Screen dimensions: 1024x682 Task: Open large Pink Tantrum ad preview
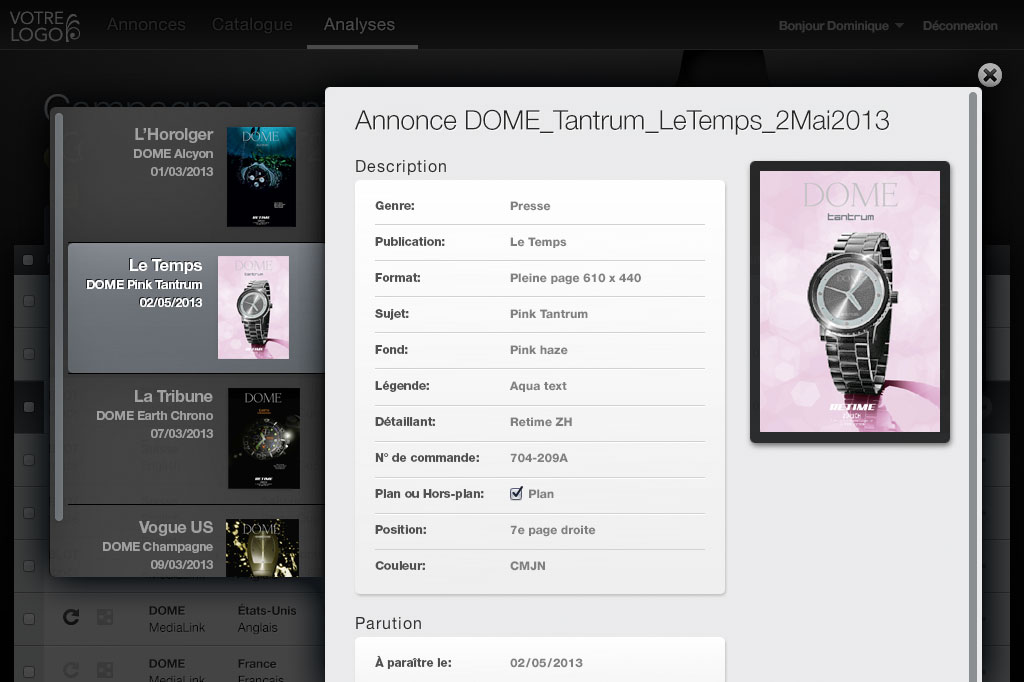click(x=849, y=301)
